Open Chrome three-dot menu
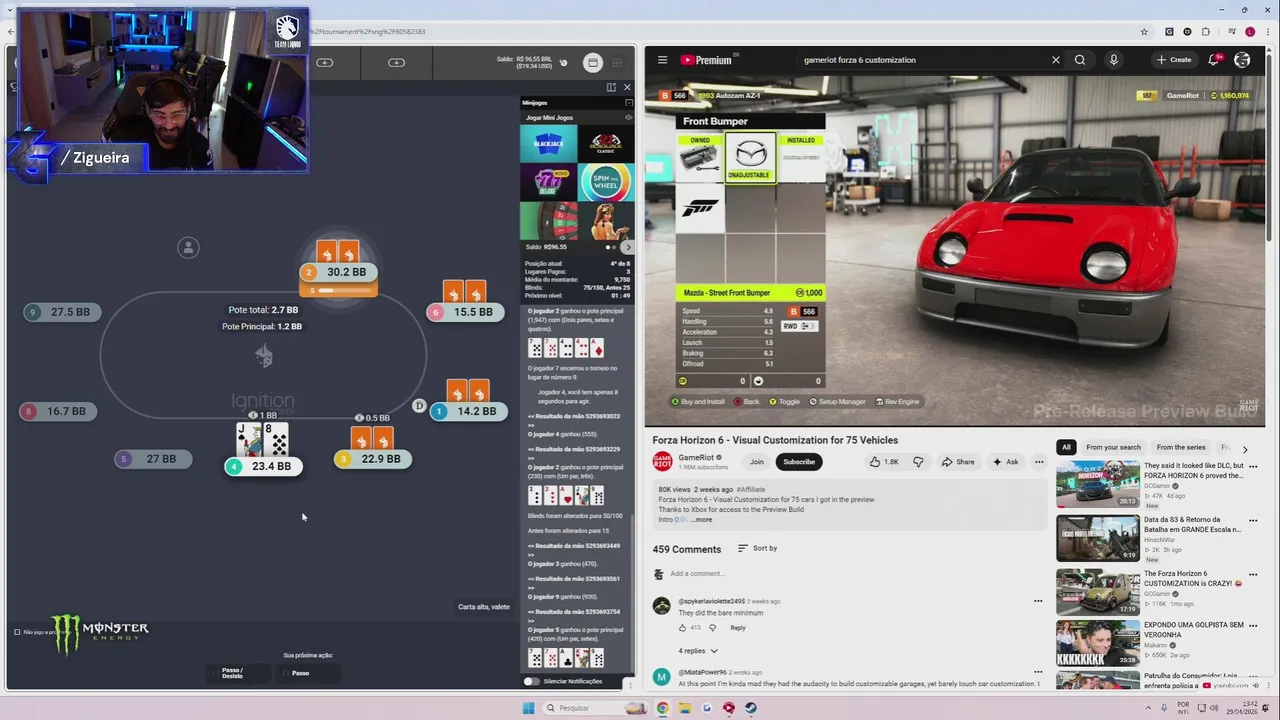 (x=1267, y=31)
